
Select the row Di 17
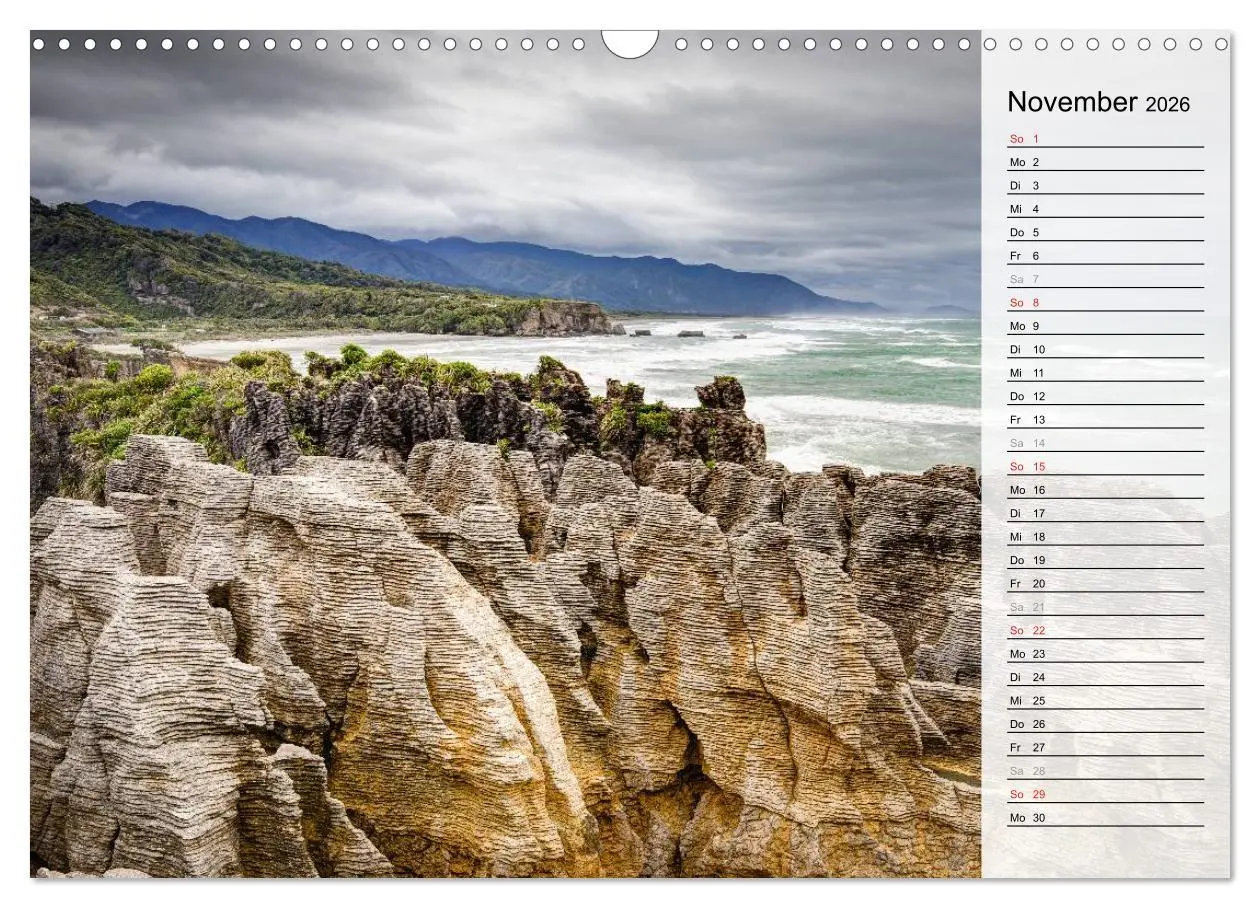[1105, 513]
